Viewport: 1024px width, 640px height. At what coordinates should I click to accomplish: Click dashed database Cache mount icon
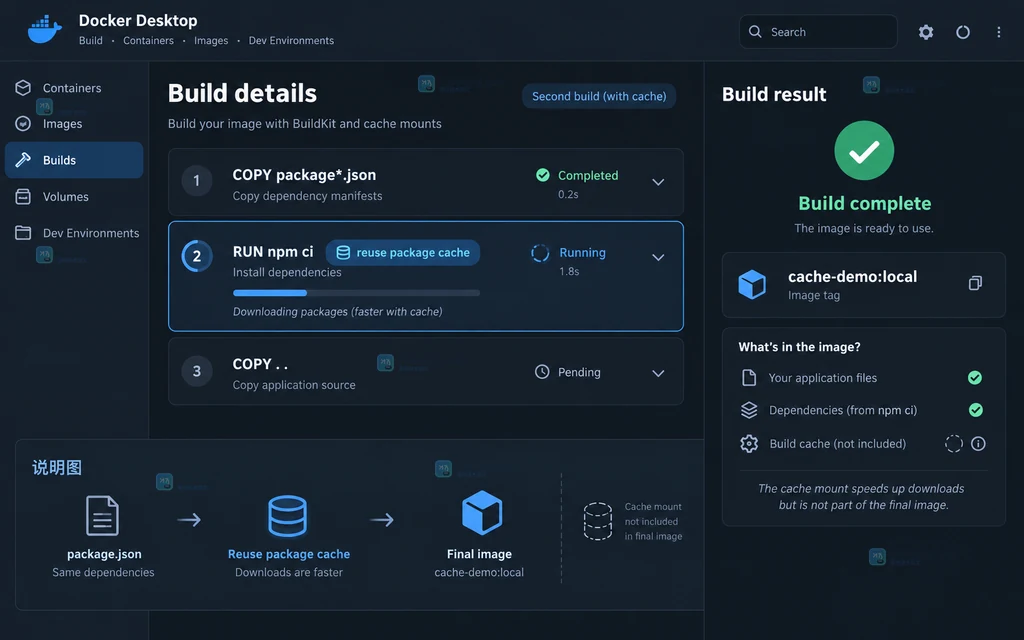(x=598, y=521)
